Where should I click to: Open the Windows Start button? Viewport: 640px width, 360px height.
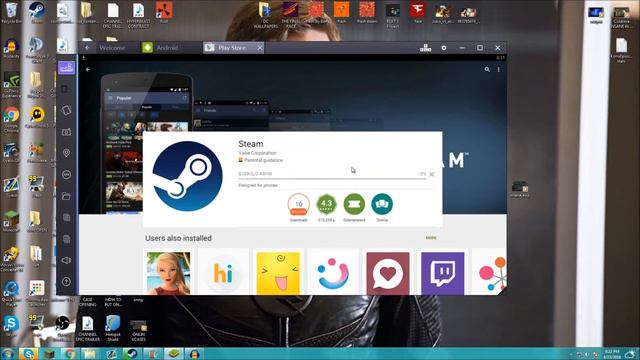[7, 354]
